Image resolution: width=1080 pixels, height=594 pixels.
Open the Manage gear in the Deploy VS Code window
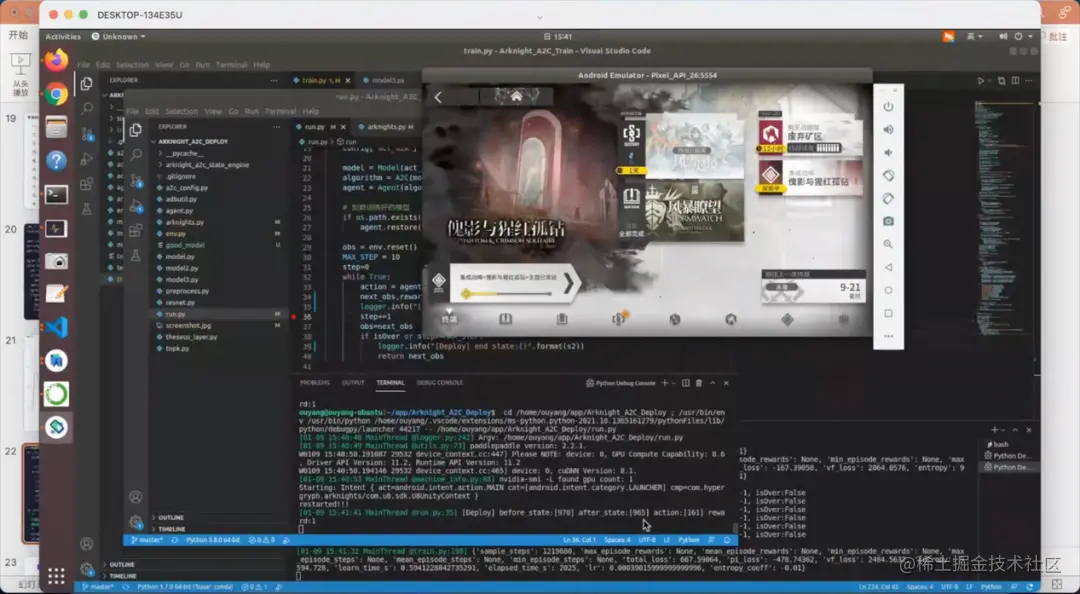click(x=136, y=522)
